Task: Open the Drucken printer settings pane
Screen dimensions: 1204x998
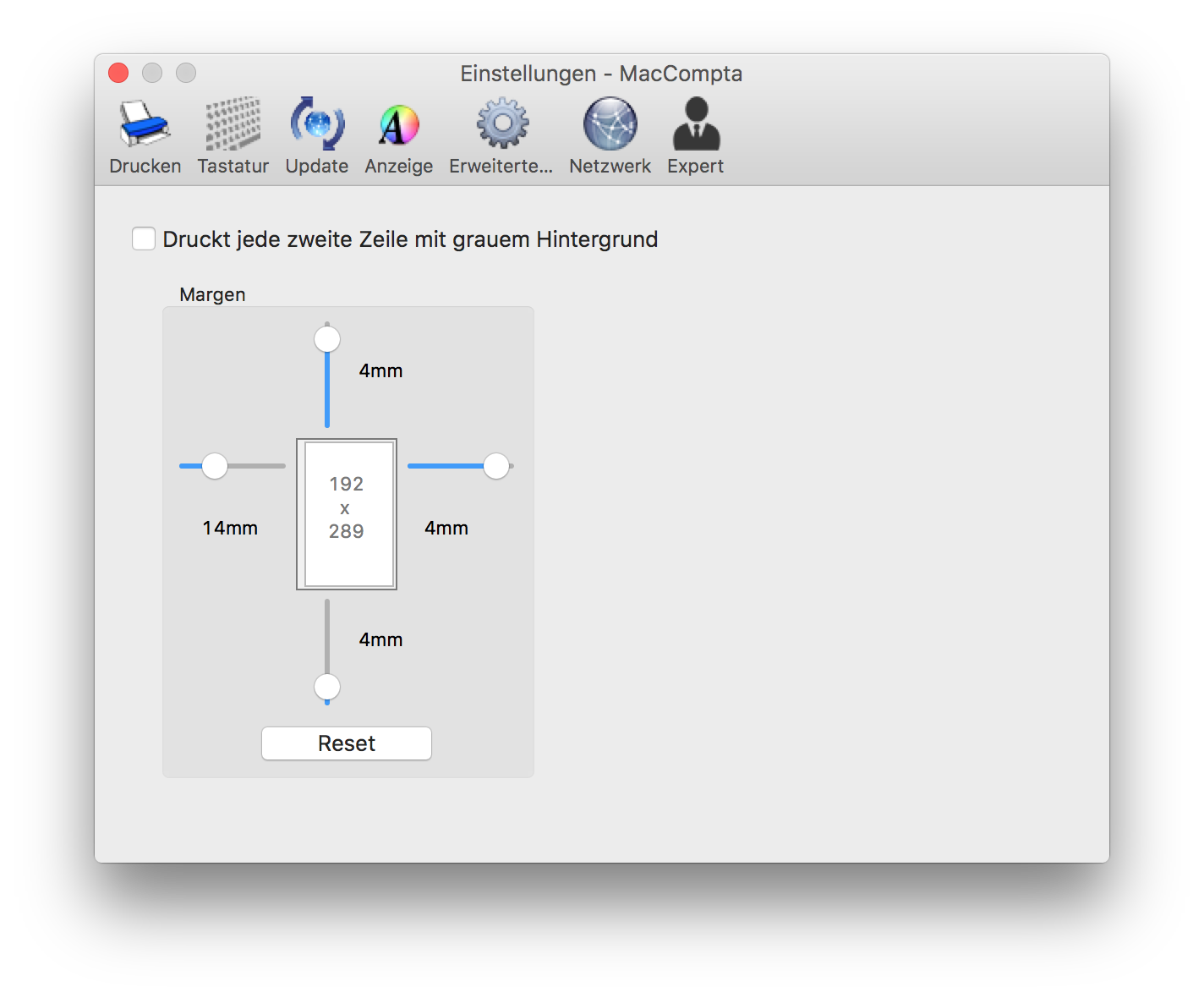Action: pos(145,137)
